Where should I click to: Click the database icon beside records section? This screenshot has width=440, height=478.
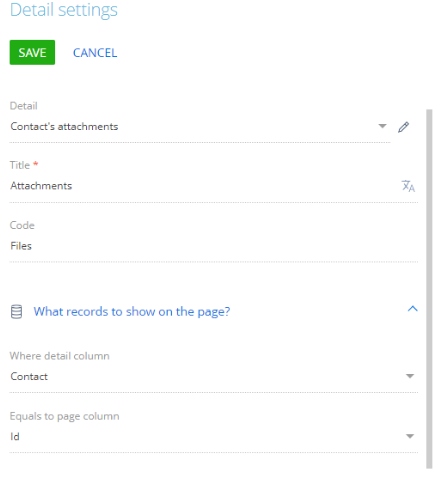[x=16, y=312]
